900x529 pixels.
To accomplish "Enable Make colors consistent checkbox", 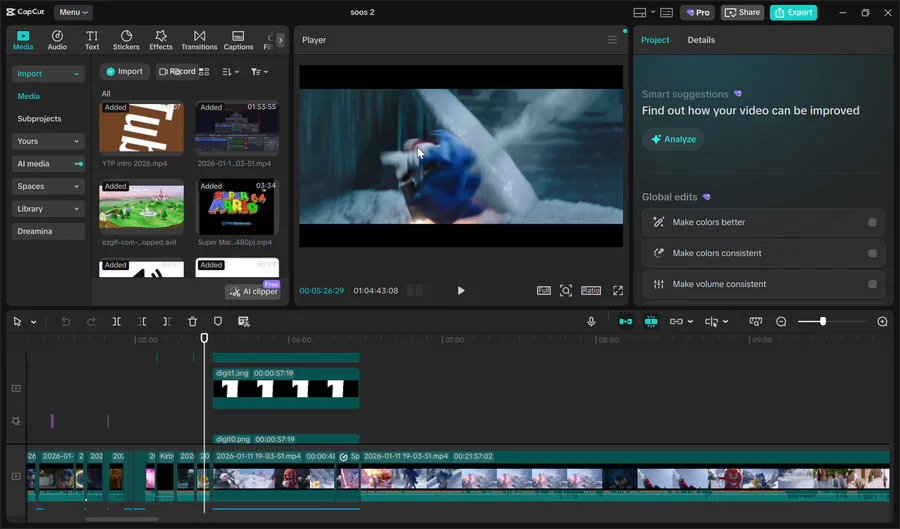I will coord(872,253).
